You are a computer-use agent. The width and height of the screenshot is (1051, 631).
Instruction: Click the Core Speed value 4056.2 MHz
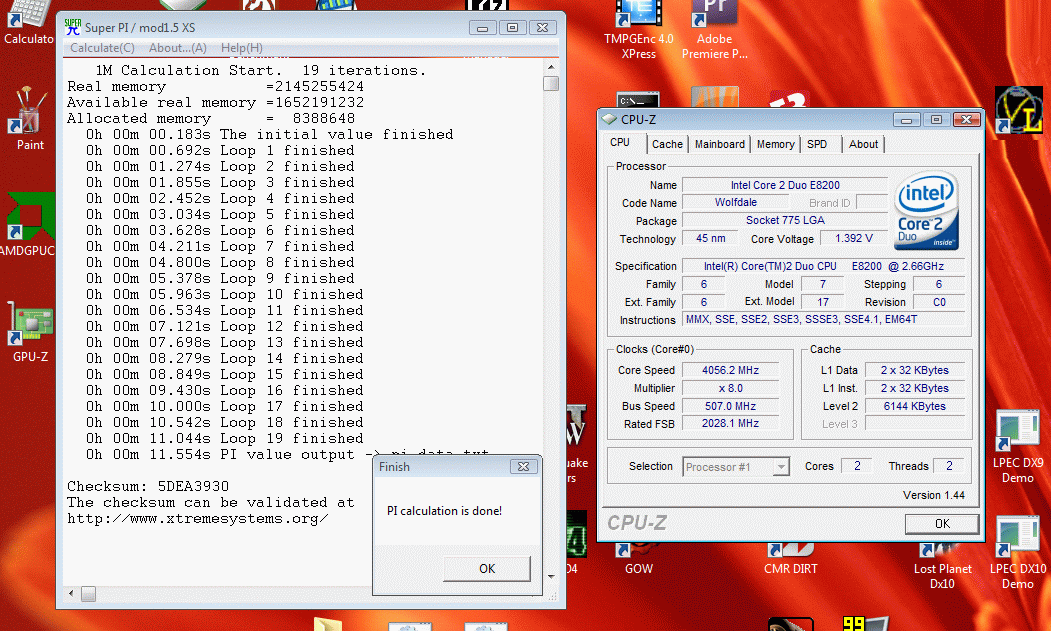click(731, 370)
